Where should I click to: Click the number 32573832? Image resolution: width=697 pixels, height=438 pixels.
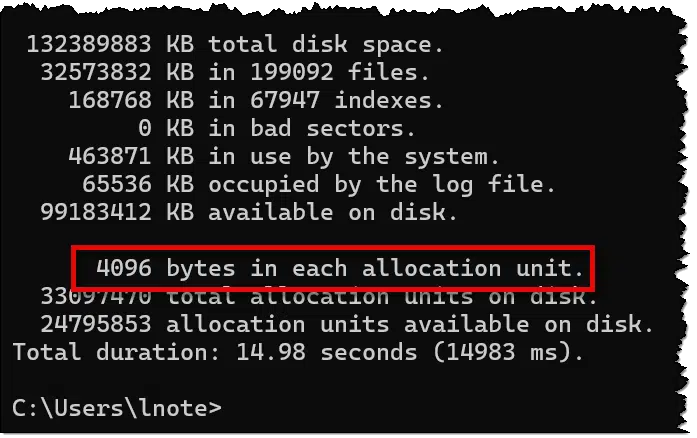pos(96,72)
